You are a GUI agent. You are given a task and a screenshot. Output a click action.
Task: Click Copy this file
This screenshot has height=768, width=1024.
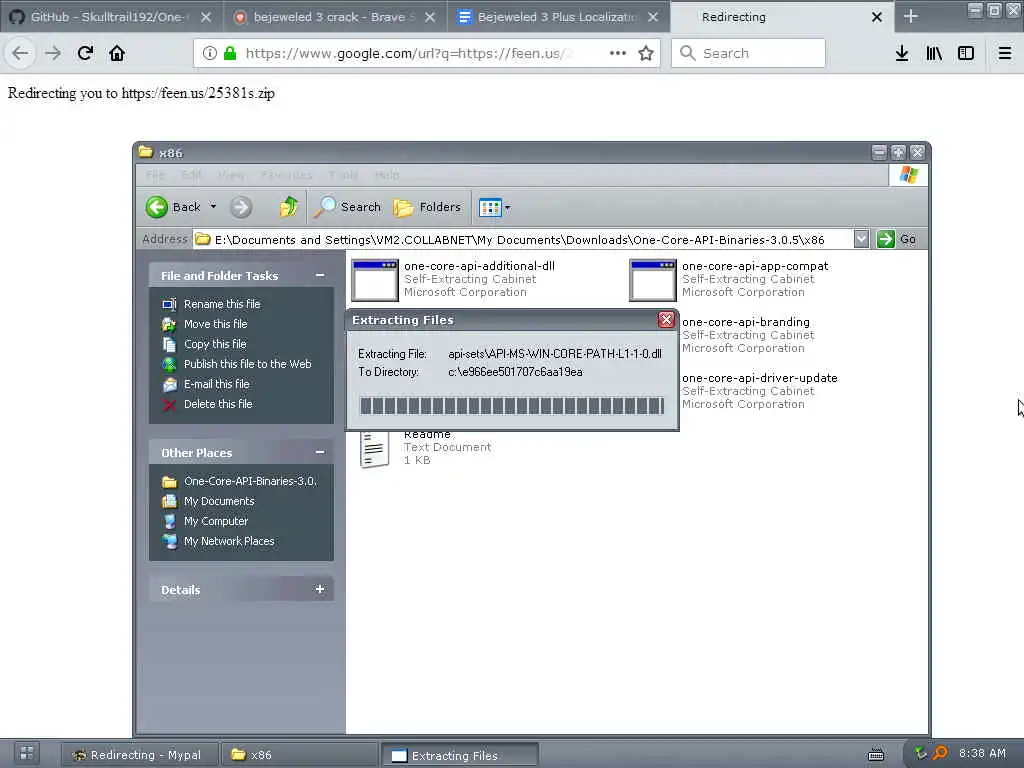point(215,344)
